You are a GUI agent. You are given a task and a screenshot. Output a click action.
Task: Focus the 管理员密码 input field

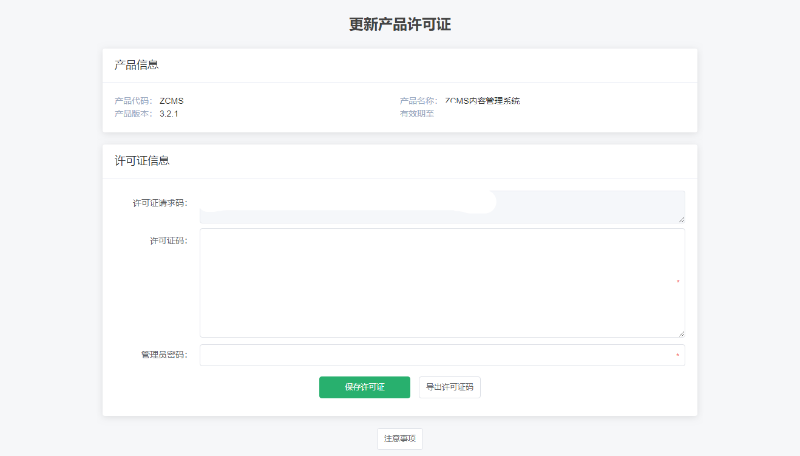coord(442,355)
